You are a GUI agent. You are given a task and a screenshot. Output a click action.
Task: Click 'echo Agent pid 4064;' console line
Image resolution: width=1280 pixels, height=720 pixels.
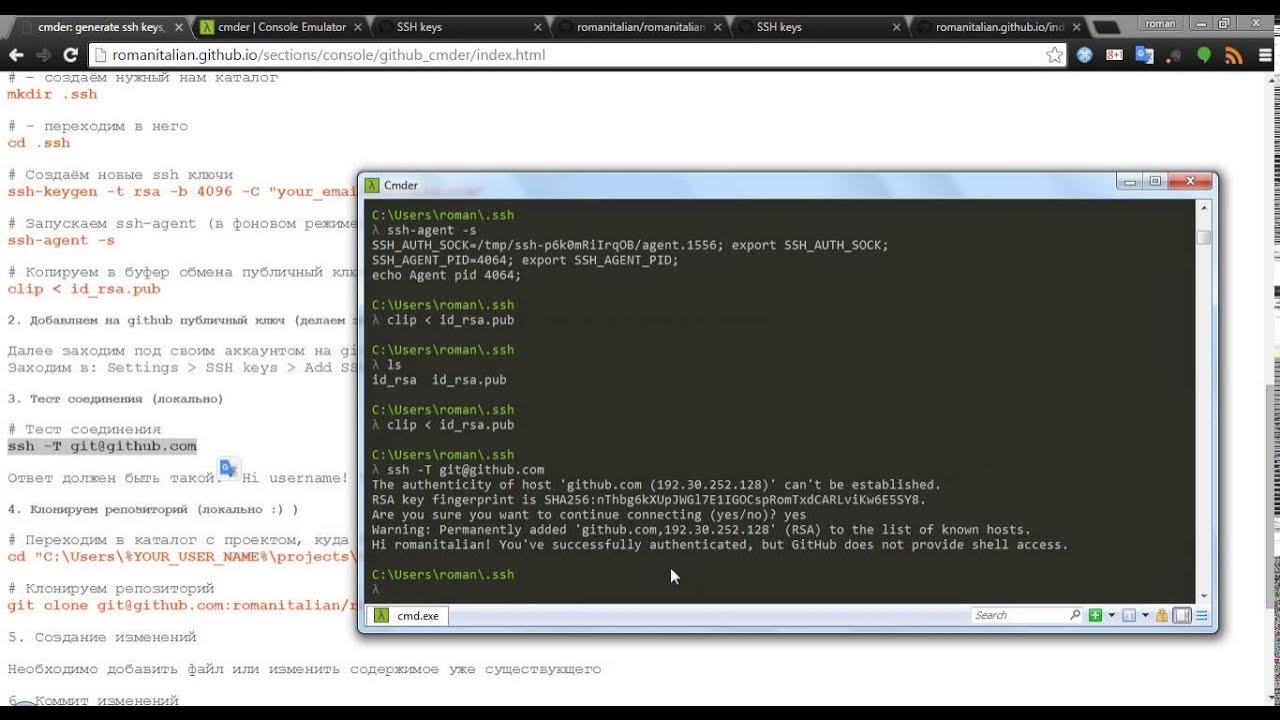tap(446, 275)
